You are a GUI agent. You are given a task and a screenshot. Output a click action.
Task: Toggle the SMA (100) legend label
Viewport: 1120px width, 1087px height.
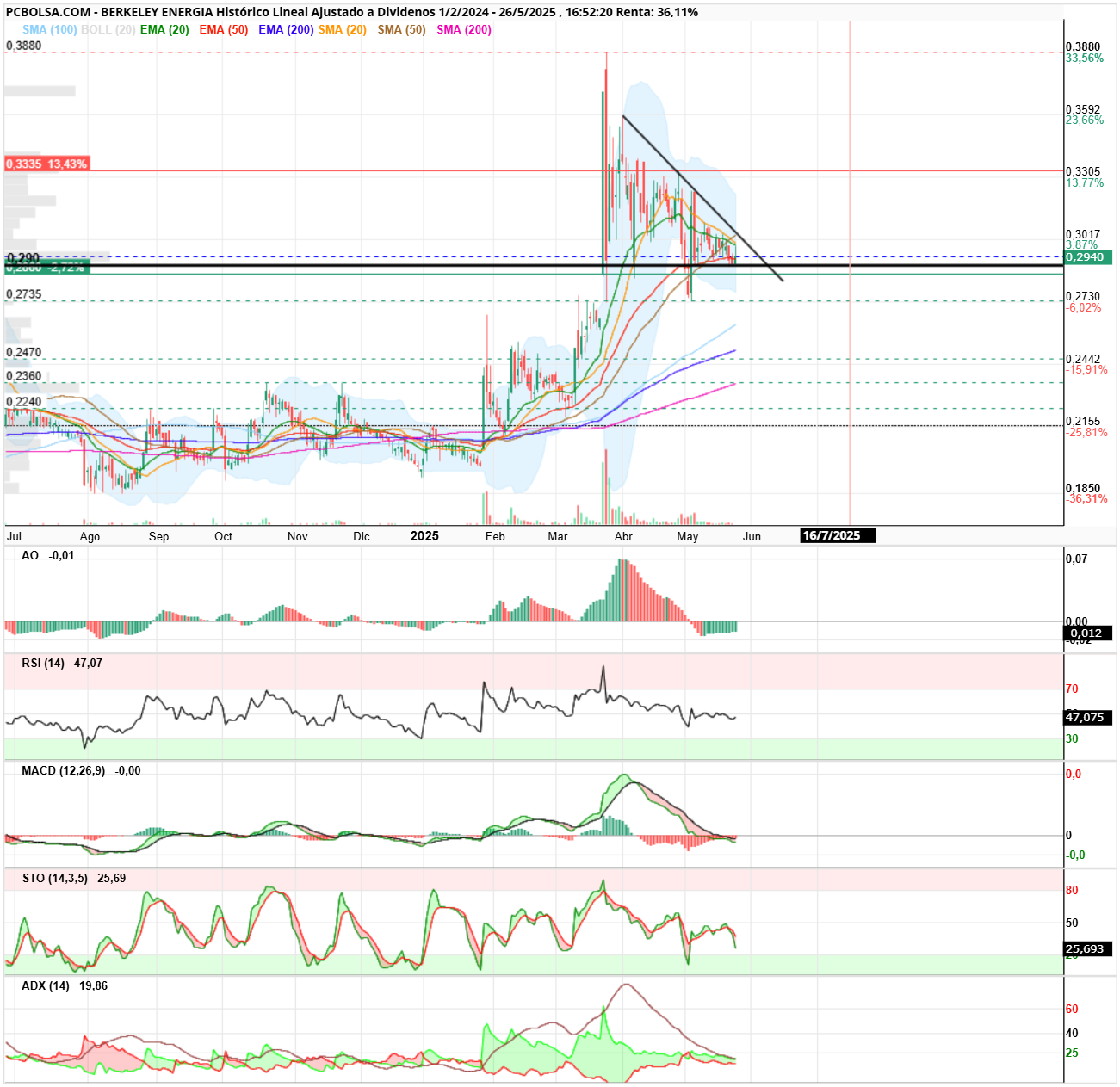point(50,29)
